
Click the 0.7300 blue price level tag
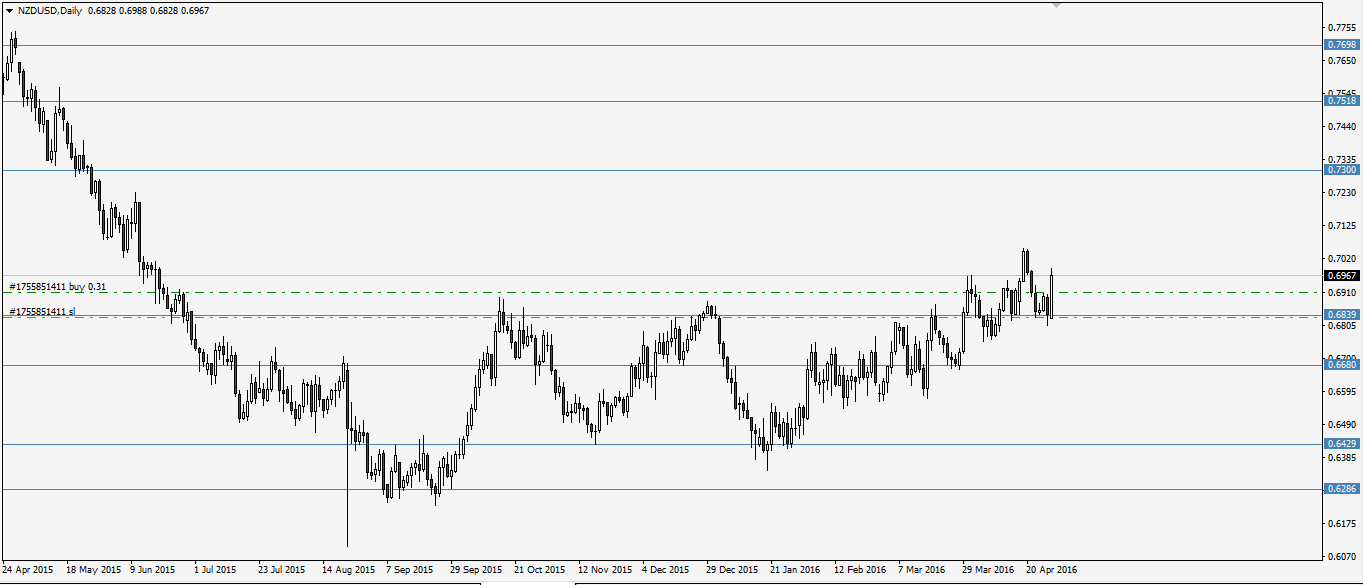coord(1341,170)
